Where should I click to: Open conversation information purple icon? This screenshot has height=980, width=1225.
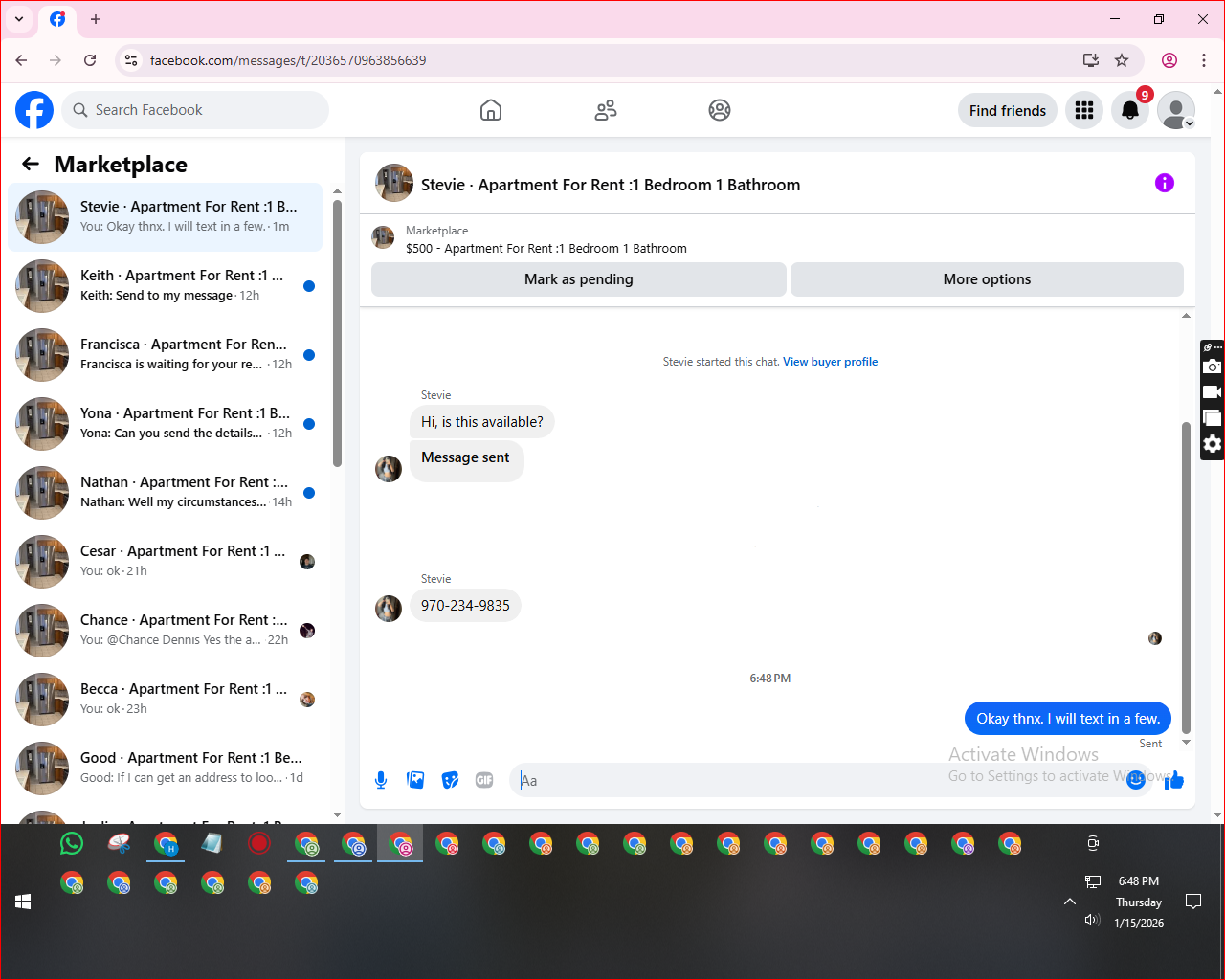(x=1165, y=183)
